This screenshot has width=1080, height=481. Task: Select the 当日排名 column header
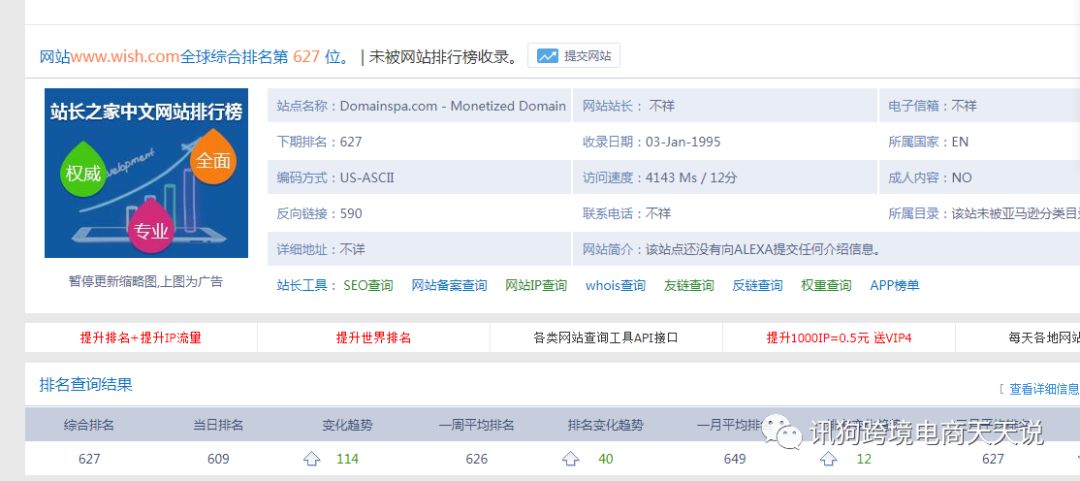tap(218, 425)
